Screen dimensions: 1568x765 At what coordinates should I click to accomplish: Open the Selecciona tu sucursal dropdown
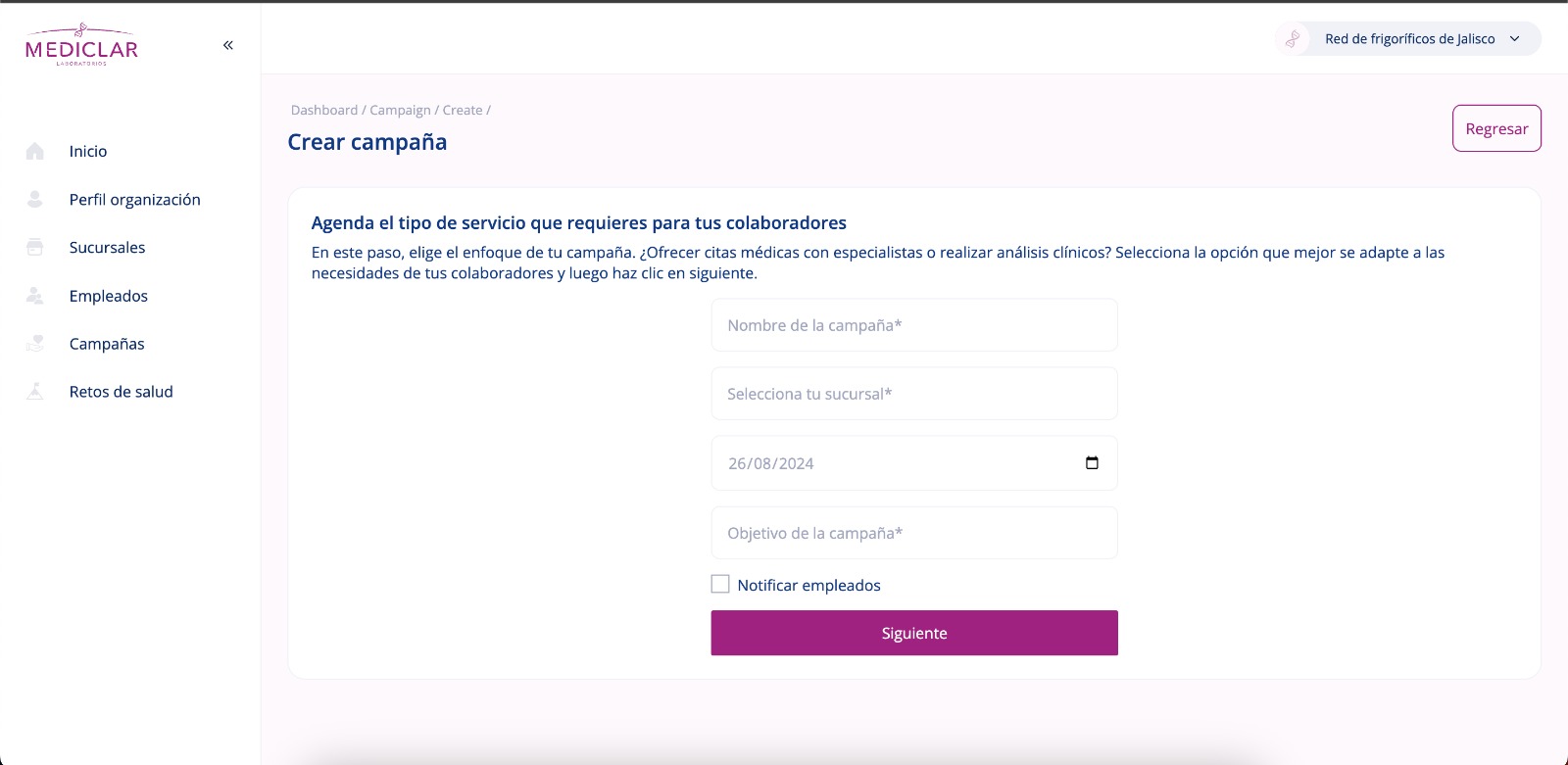(914, 394)
